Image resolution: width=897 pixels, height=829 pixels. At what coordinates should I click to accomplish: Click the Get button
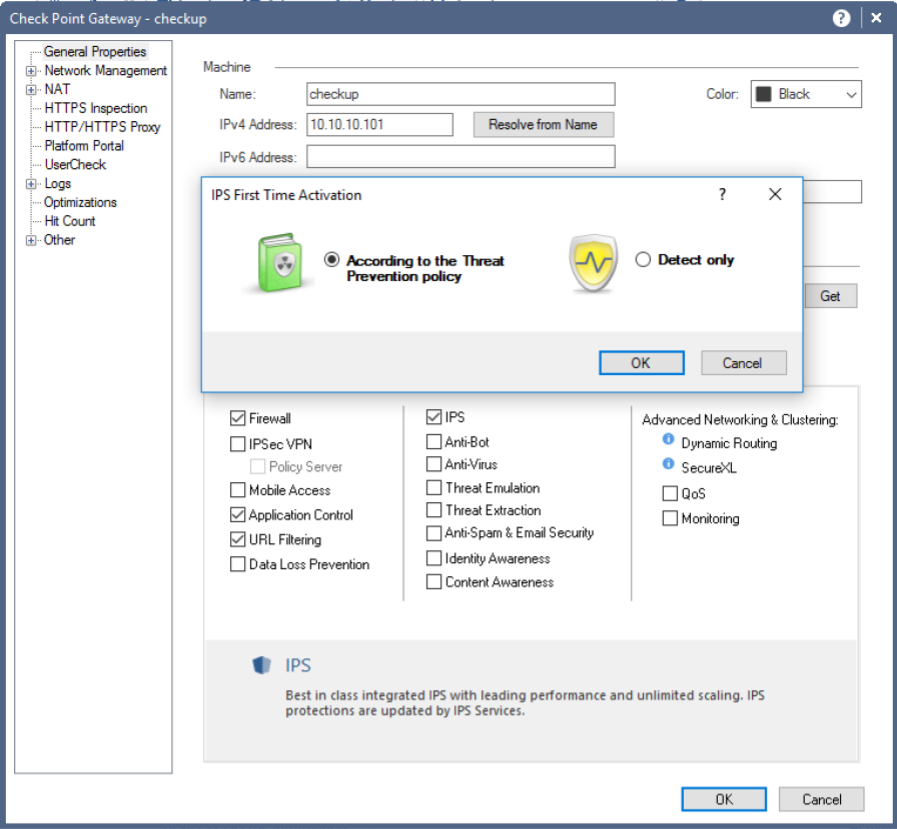(830, 296)
